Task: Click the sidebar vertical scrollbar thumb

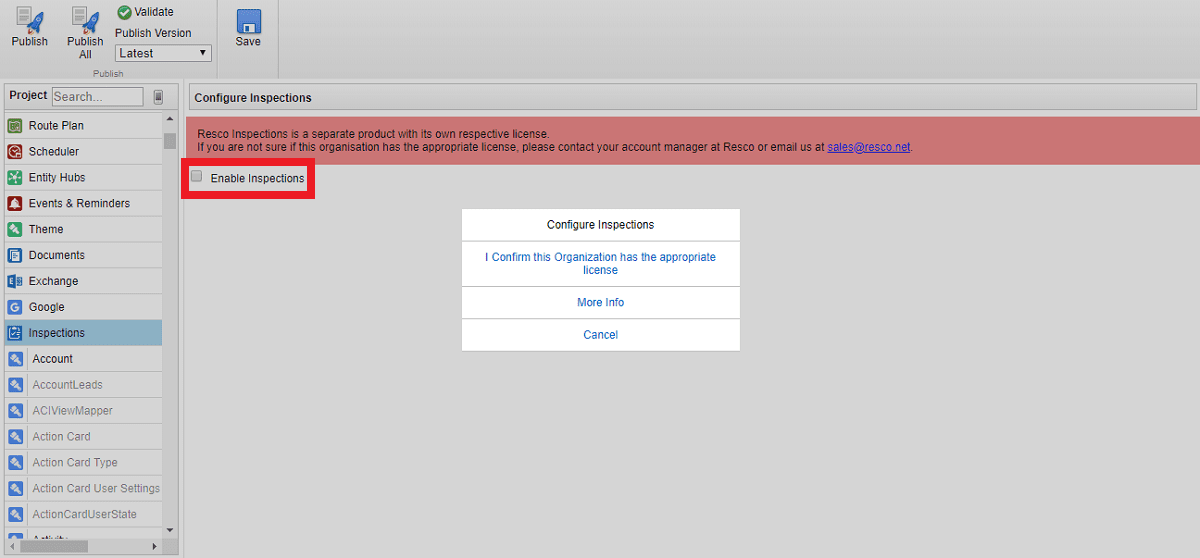Action: (x=170, y=141)
